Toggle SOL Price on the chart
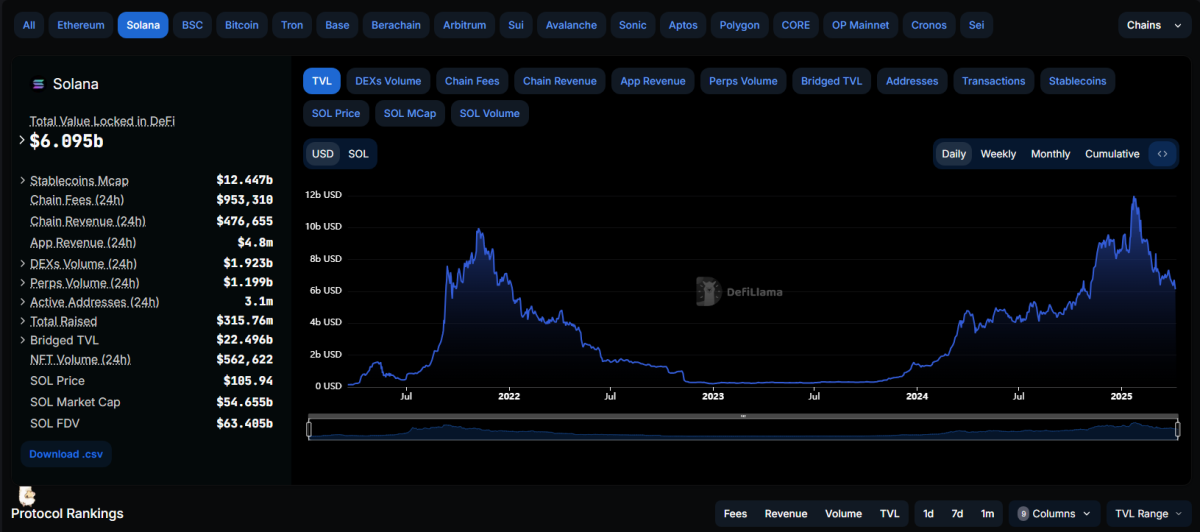1200x532 pixels. 336,113
